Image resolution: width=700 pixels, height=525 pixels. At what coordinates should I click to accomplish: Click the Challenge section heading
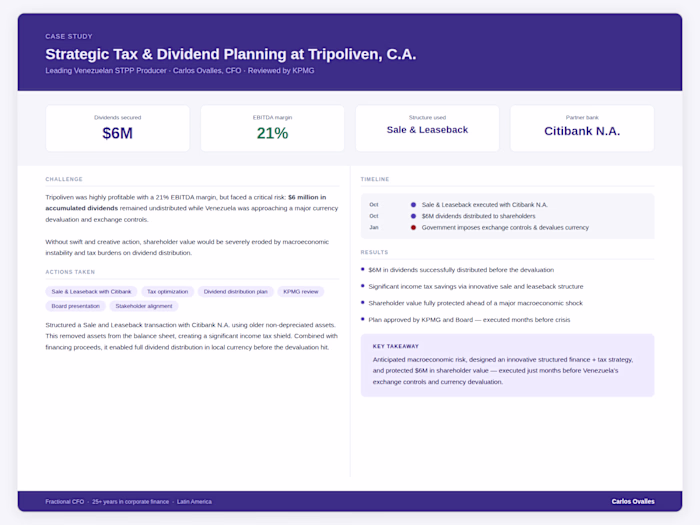(64, 179)
